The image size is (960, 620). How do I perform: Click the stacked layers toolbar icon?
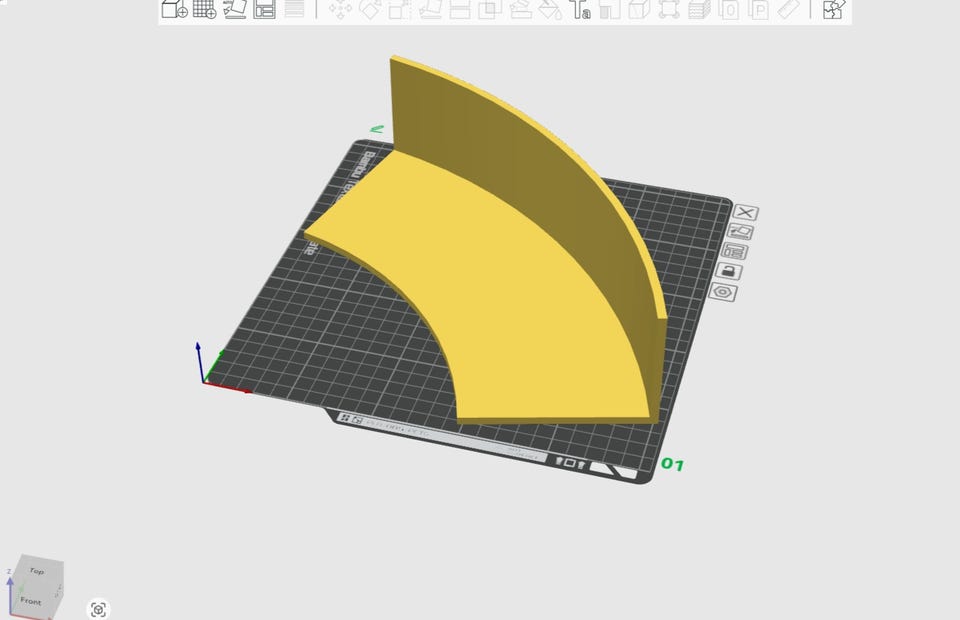tap(699, 10)
